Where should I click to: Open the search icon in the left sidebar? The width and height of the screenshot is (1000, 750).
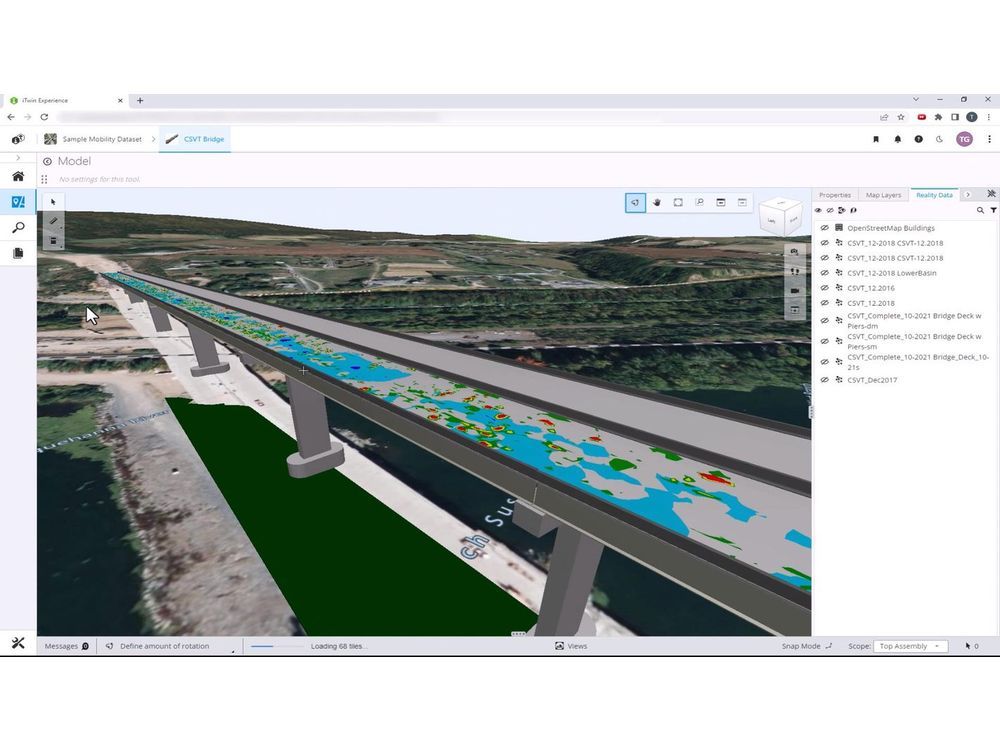click(17, 227)
